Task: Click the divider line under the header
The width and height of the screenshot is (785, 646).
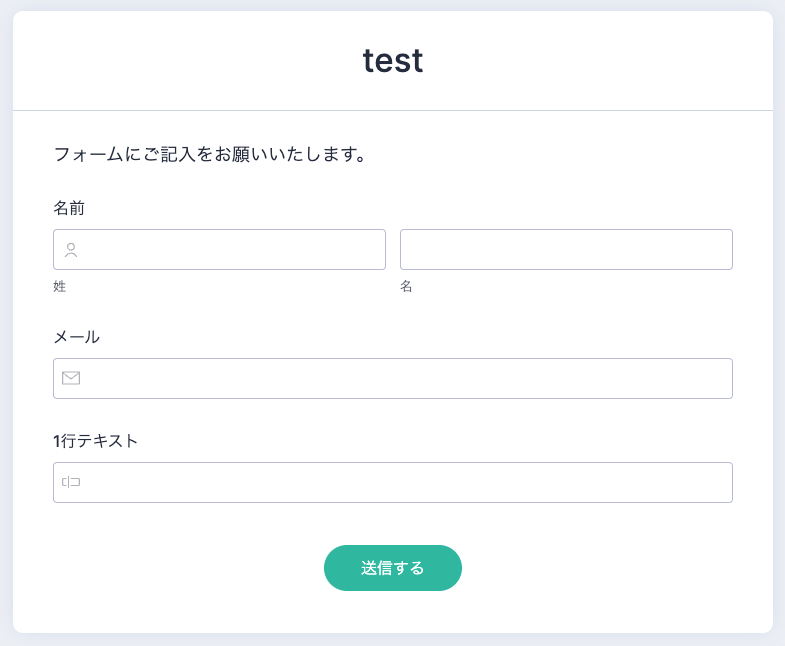Action: [392, 110]
